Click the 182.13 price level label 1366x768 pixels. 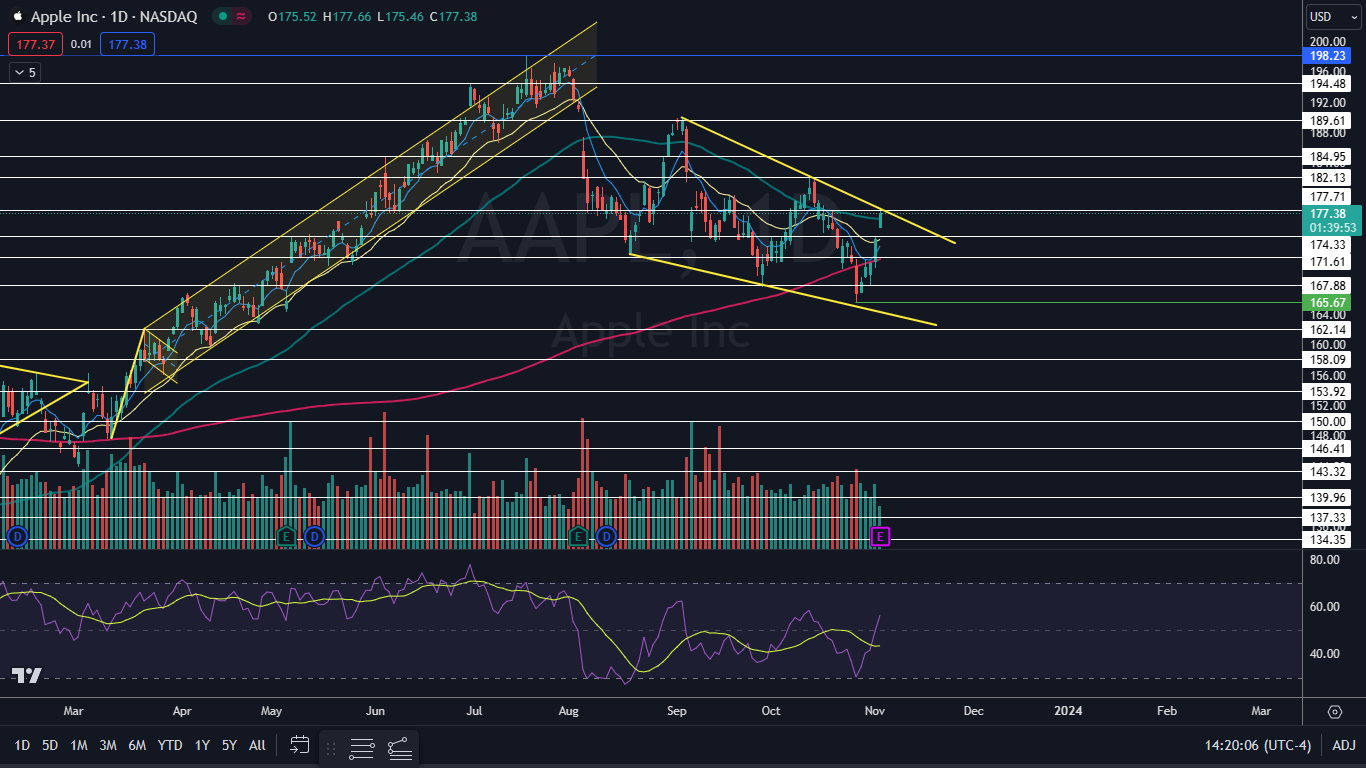point(1328,178)
